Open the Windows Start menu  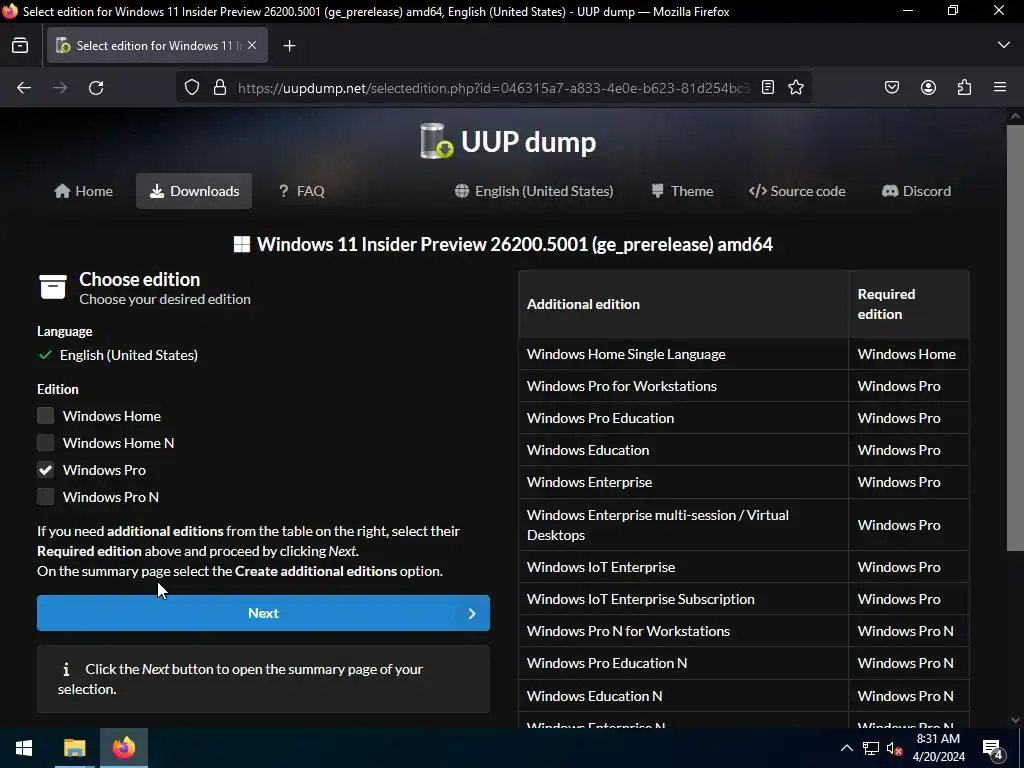pyautogui.click(x=24, y=748)
